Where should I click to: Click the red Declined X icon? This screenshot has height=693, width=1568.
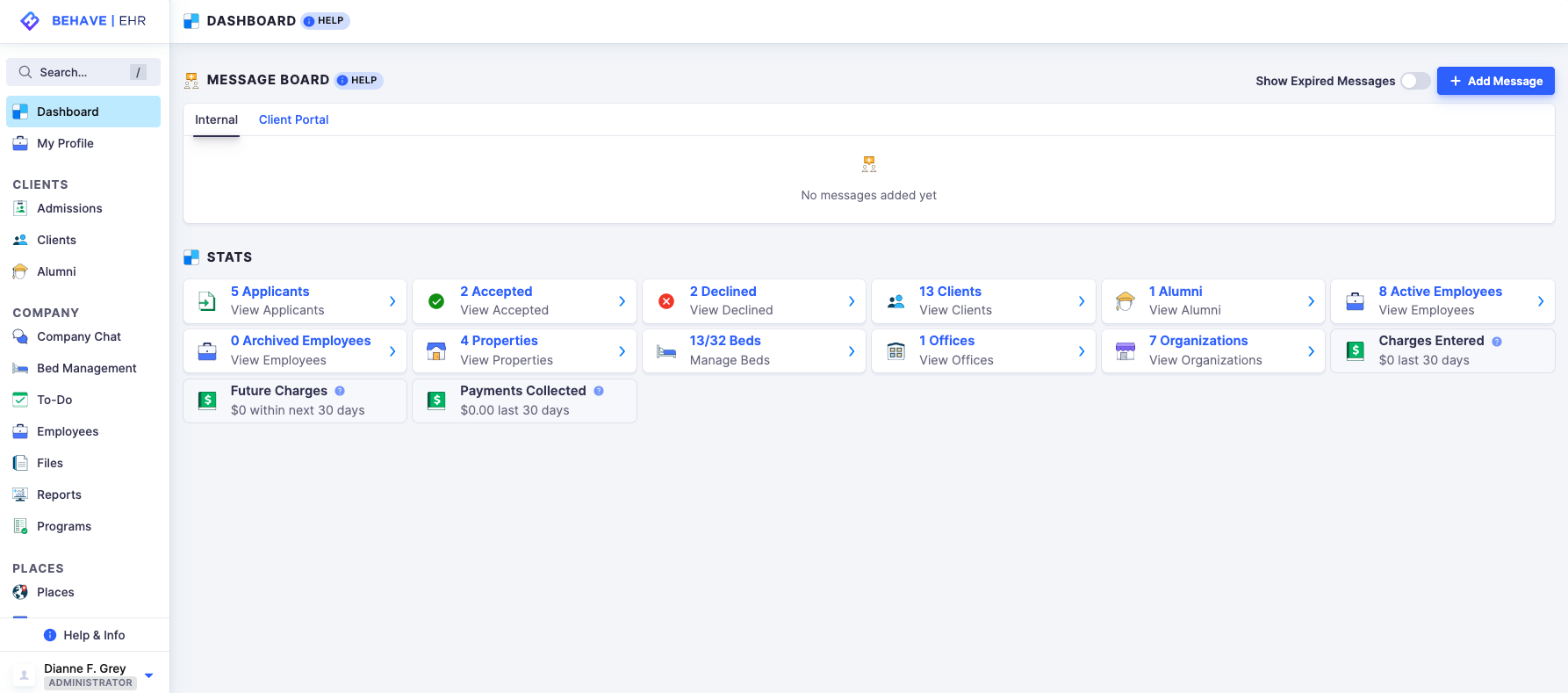666,301
